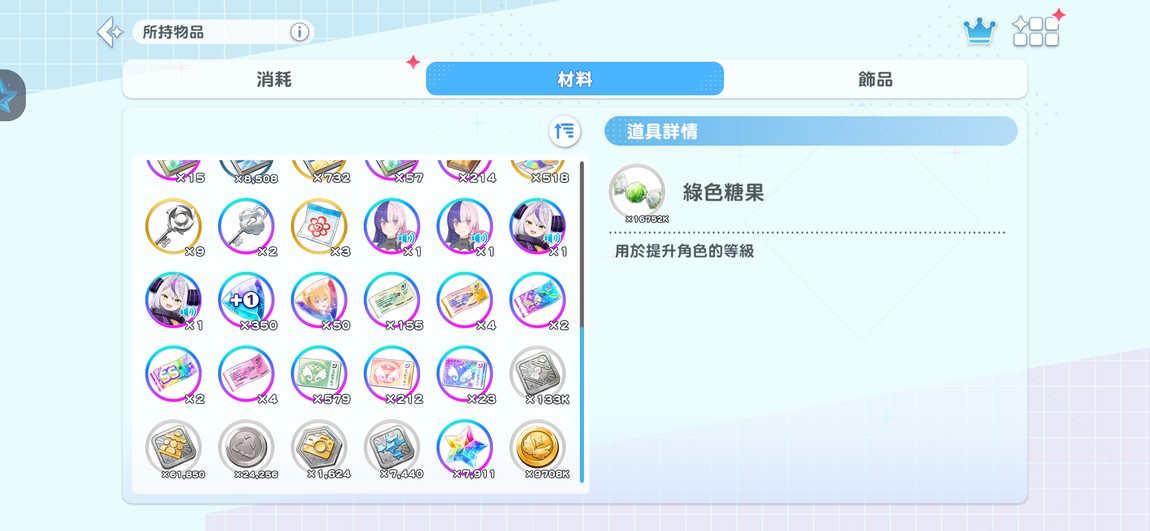
Task: Select the rainbow star gem ×7,911
Action: pyautogui.click(x=464, y=448)
